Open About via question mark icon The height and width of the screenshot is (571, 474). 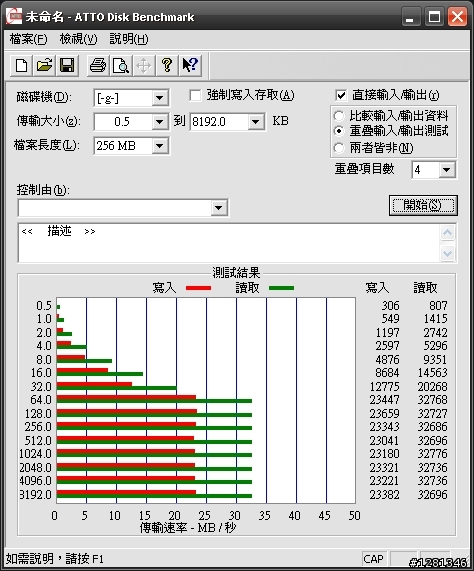(167, 66)
